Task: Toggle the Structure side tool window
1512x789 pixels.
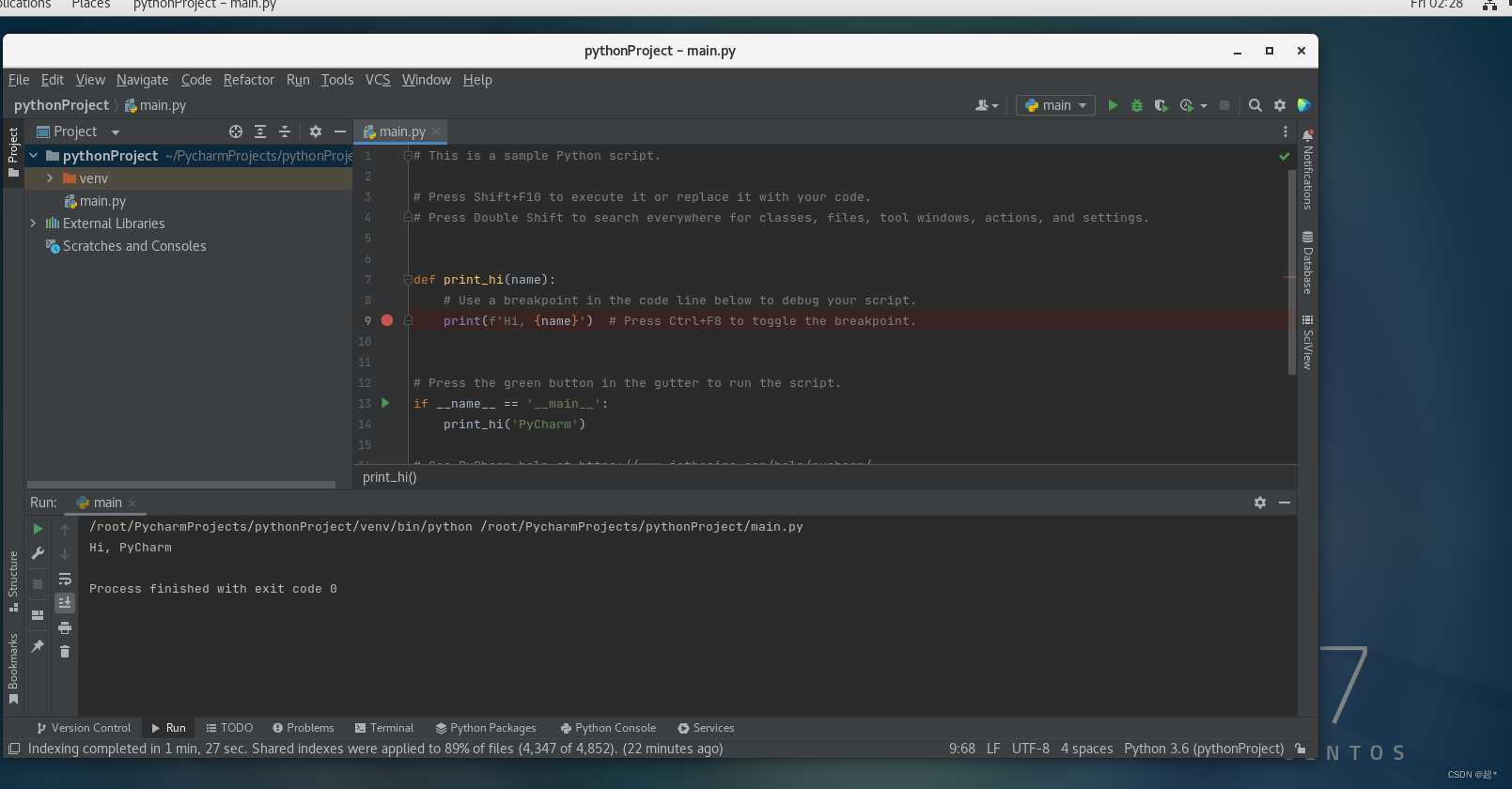Action: click(13, 581)
